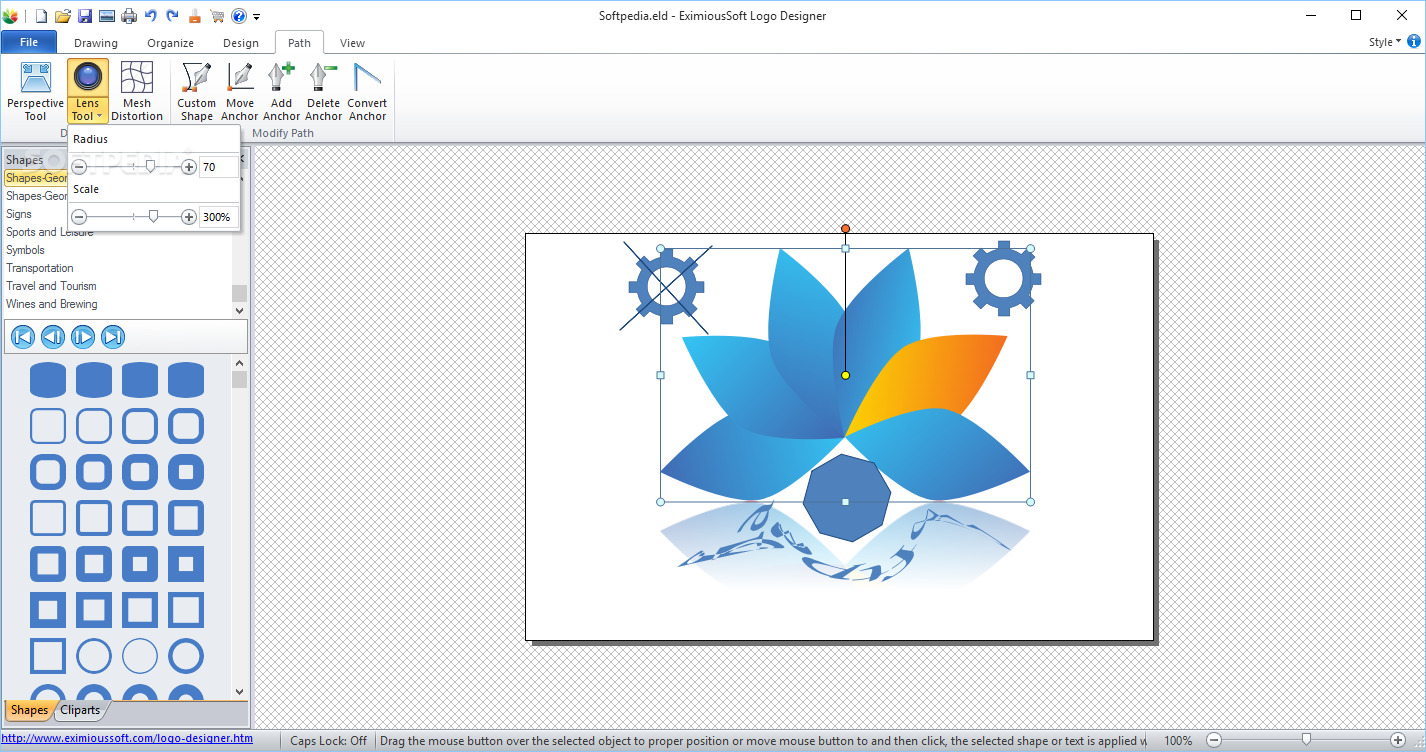
Task: Click the Convert Anchor tool
Action: (x=367, y=91)
